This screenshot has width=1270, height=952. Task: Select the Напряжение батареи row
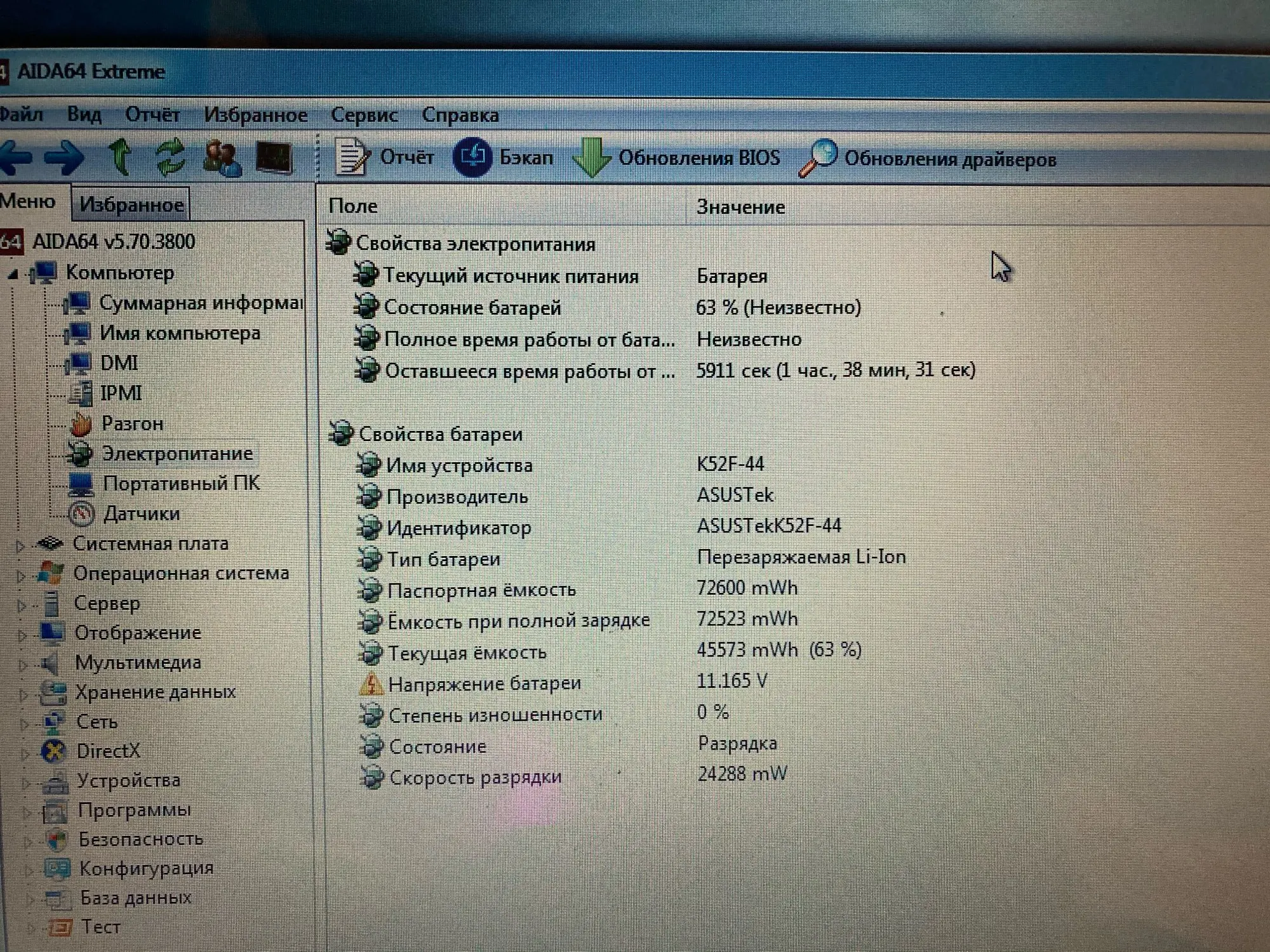pyautogui.click(x=484, y=684)
